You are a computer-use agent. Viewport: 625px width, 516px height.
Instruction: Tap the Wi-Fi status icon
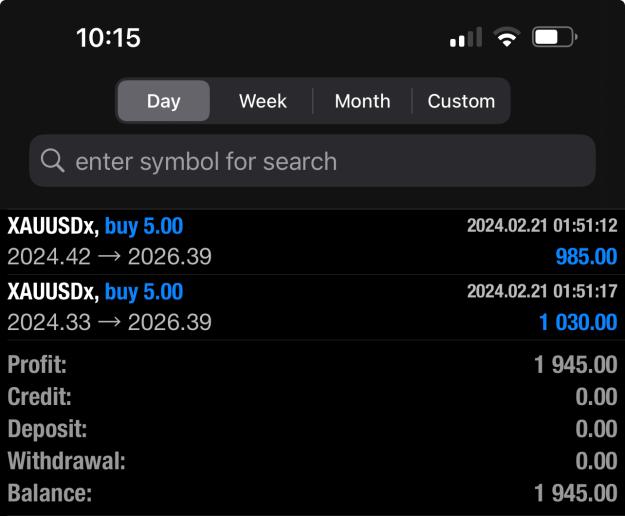(x=507, y=37)
